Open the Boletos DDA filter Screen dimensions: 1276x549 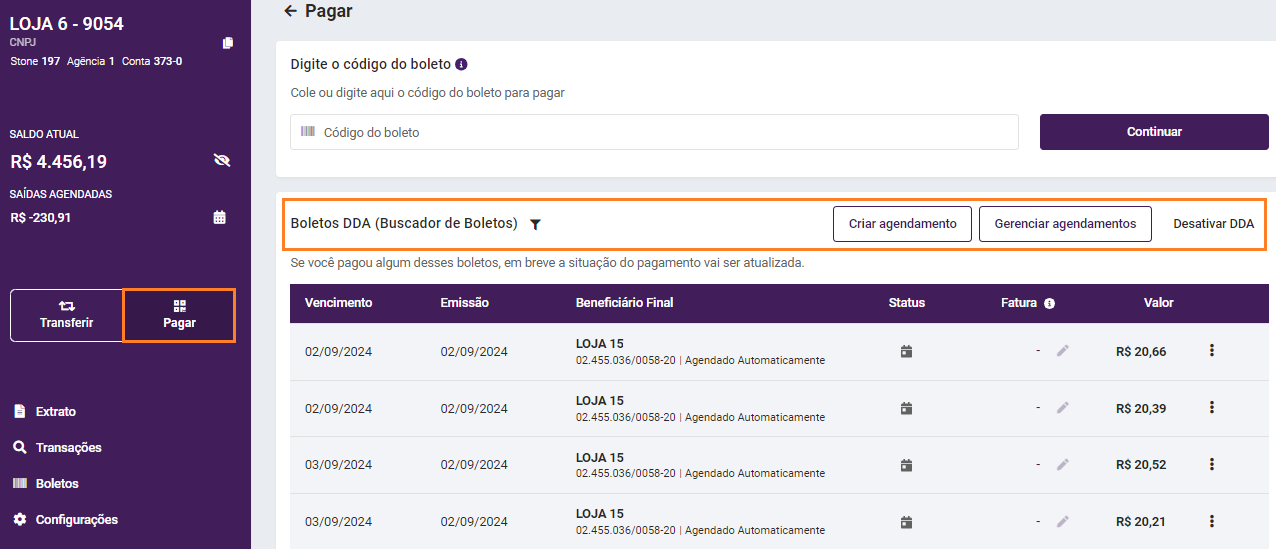tap(535, 225)
